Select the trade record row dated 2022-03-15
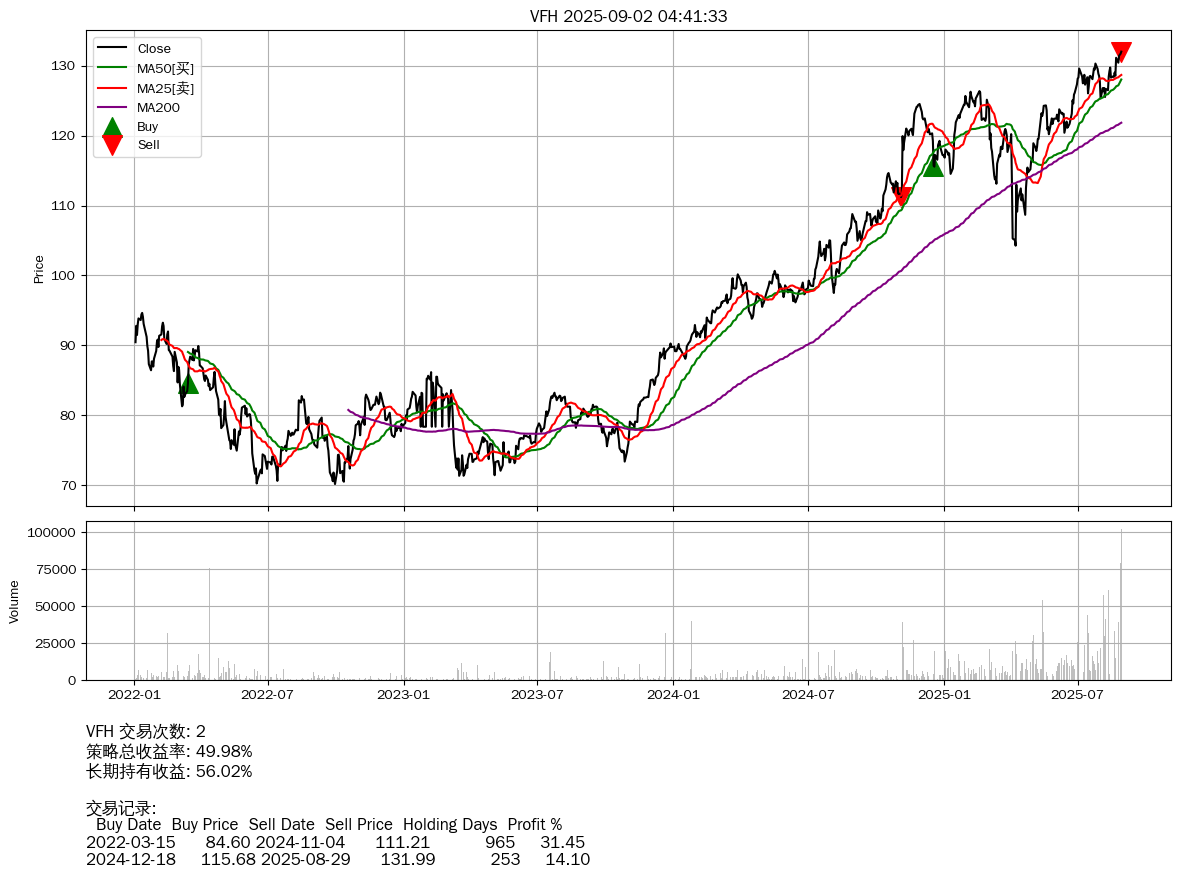This screenshot has width=1180, height=878. [335, 842]
